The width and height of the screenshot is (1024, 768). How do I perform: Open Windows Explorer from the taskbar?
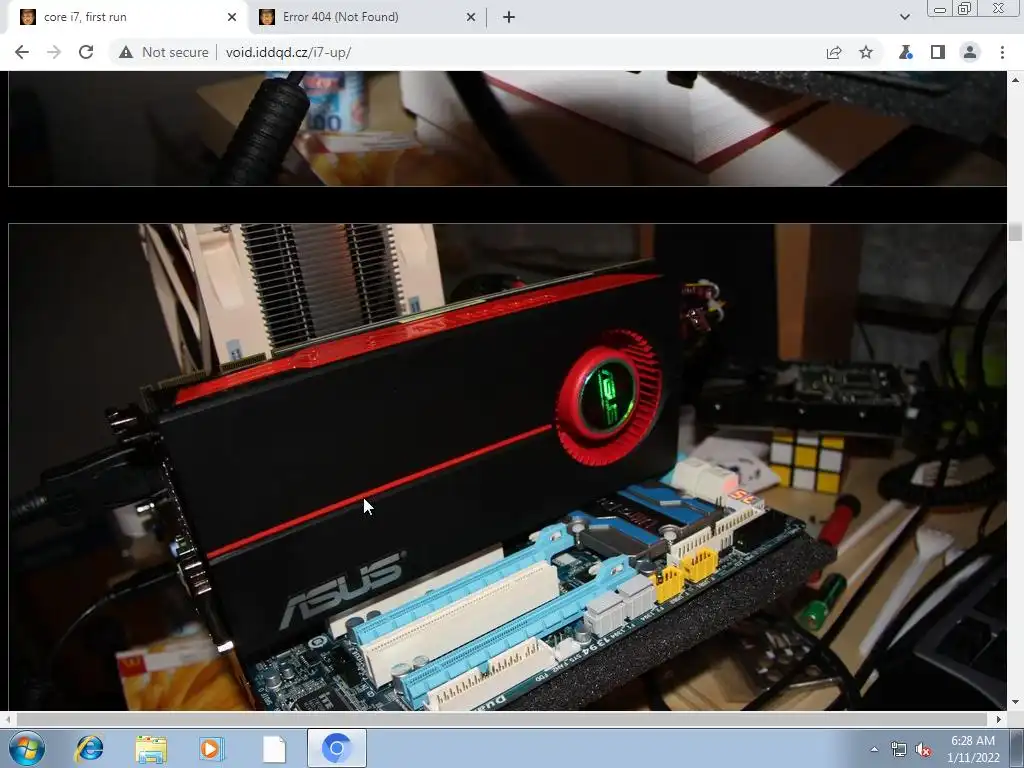151,749
